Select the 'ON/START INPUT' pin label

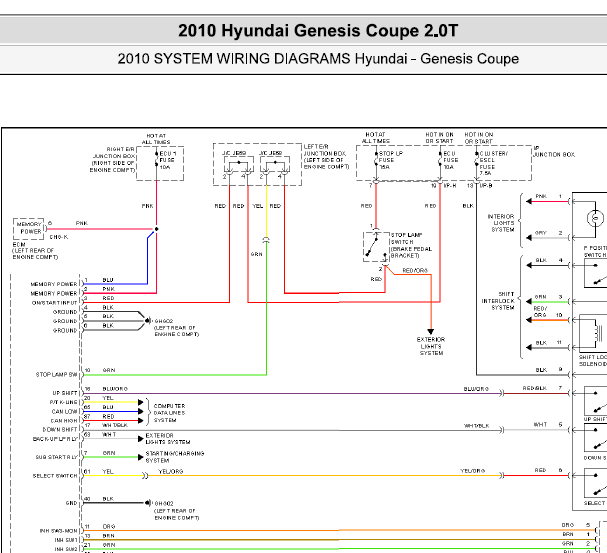[x=55, y=303]
